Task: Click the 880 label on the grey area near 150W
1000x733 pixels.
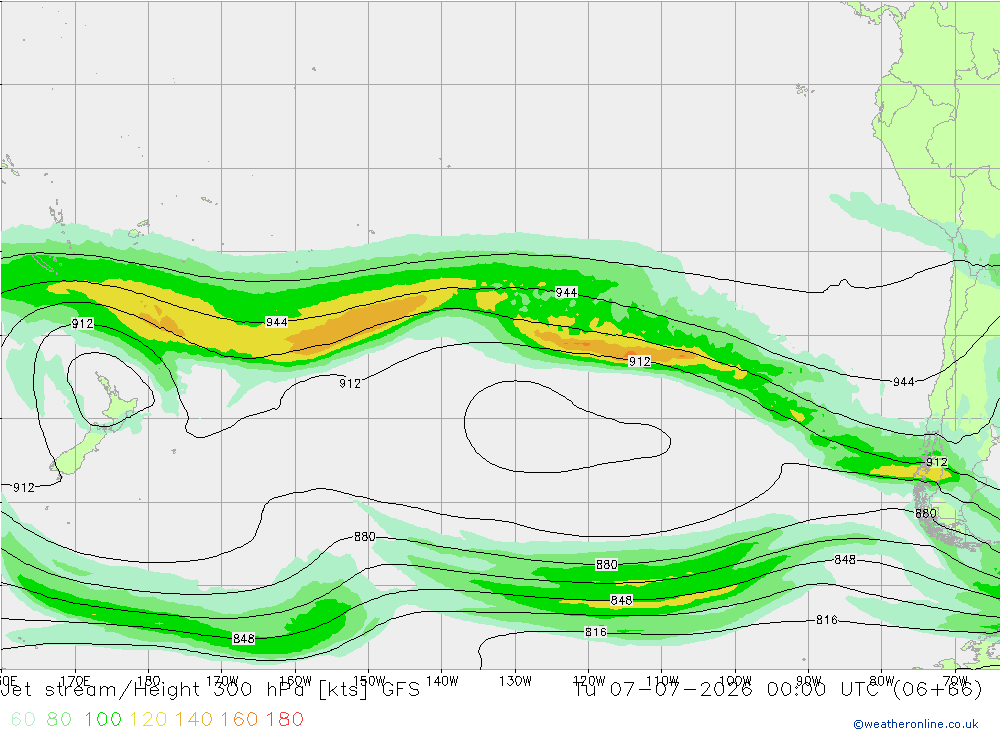Action: [x=364, y=537]
